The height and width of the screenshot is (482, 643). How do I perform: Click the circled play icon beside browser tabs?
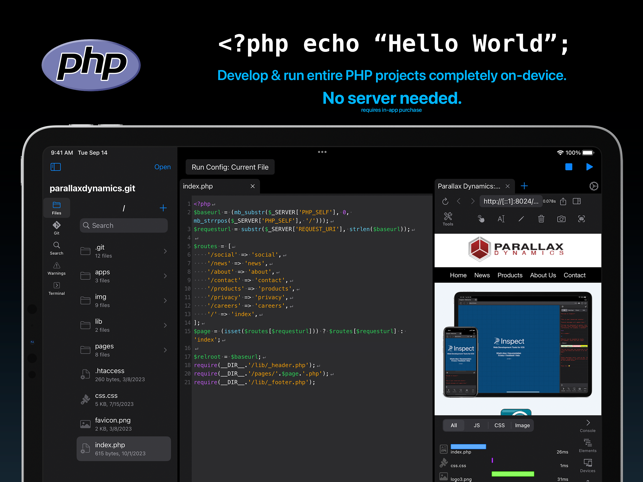click(593, 186)
